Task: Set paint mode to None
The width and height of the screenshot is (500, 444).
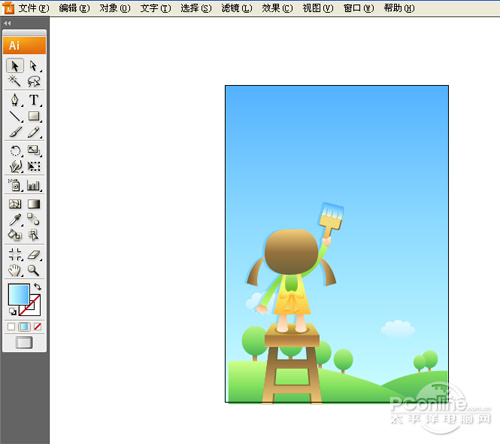Action: [x=38, y=327]
